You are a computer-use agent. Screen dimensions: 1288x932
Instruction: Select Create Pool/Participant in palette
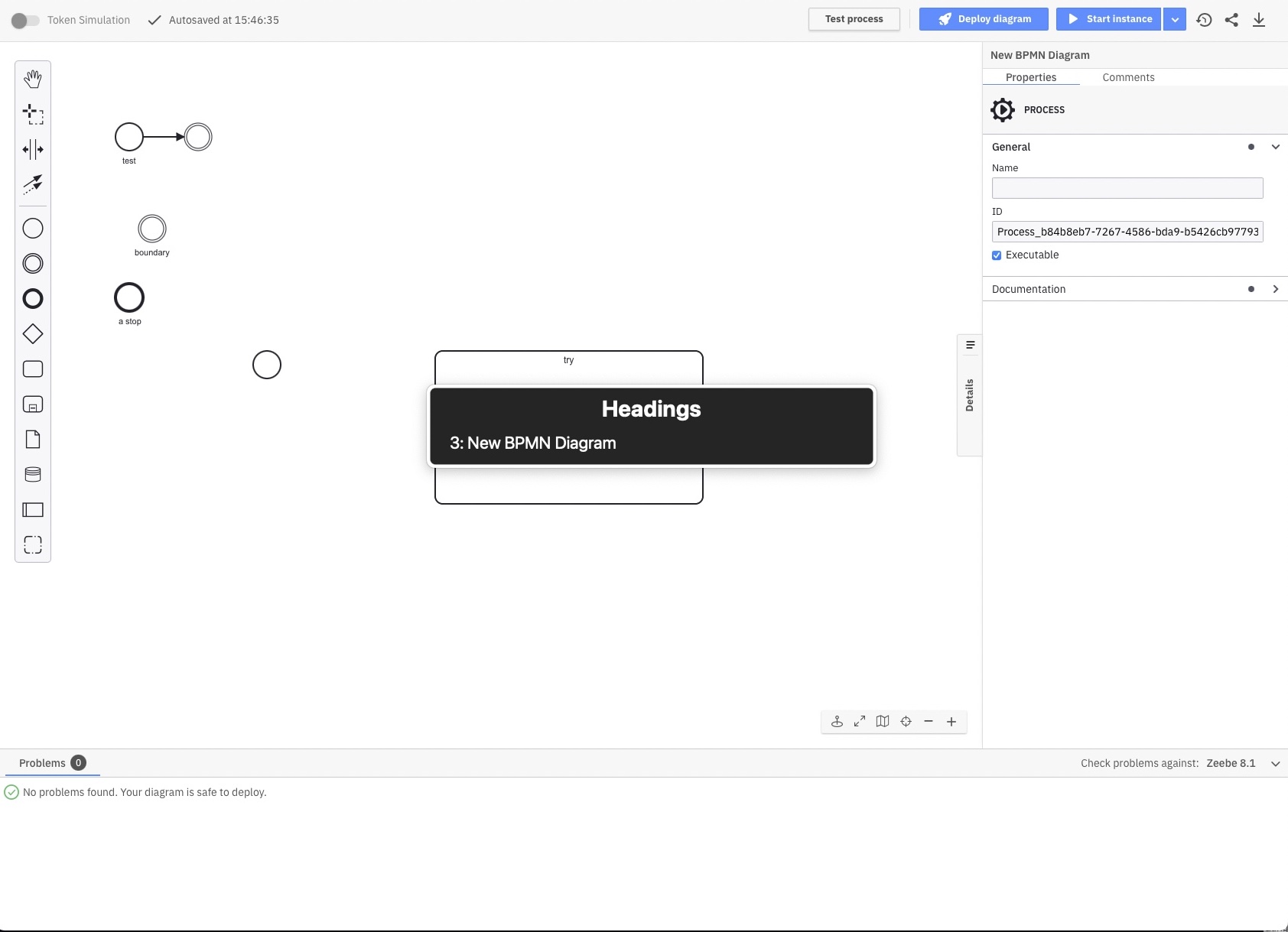click(33, 510)
